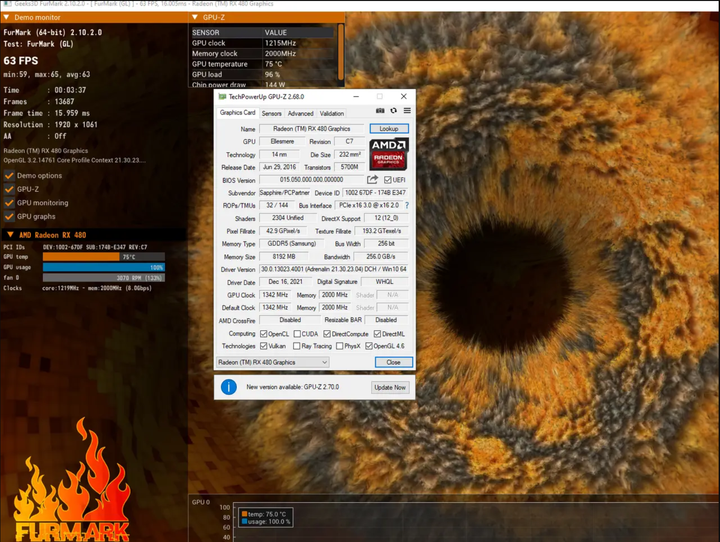Minimize the GPU-Z window
This screenshot has height=542, width=720.
tap(356, 96)
